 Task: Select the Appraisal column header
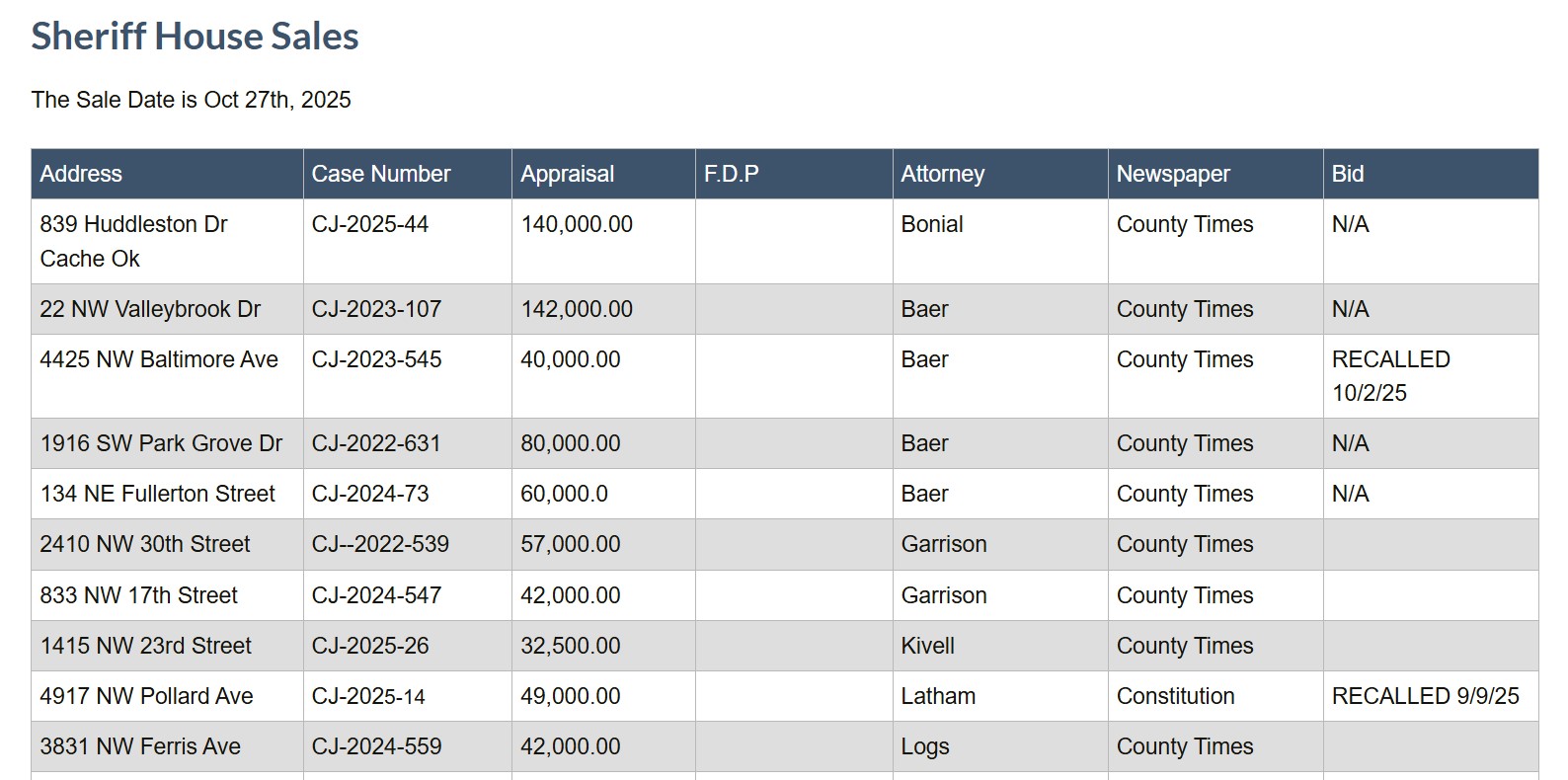[x=603, y=174]
